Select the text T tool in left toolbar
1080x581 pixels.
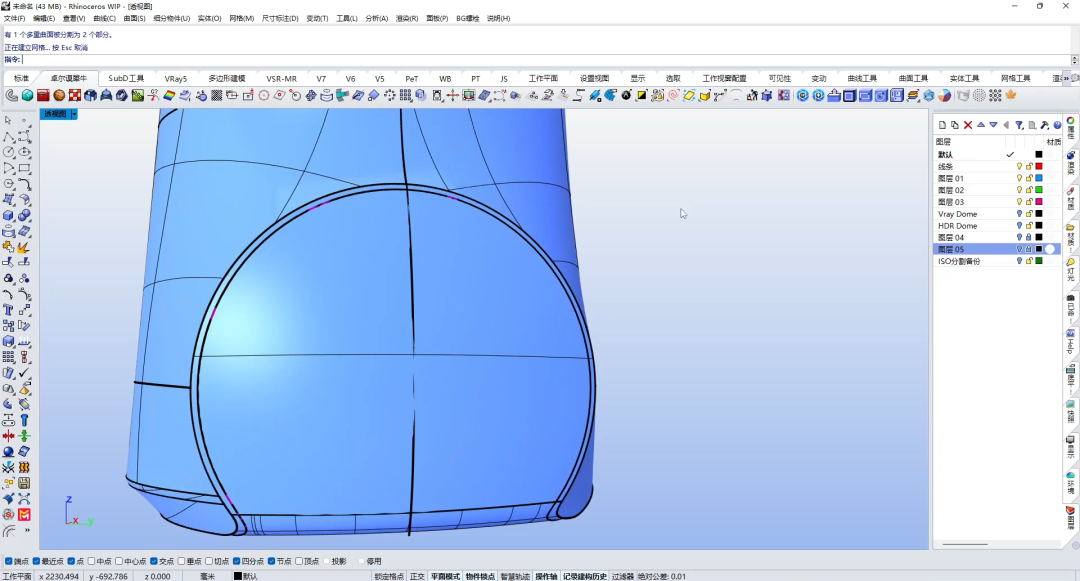click(x=8, y=310)
